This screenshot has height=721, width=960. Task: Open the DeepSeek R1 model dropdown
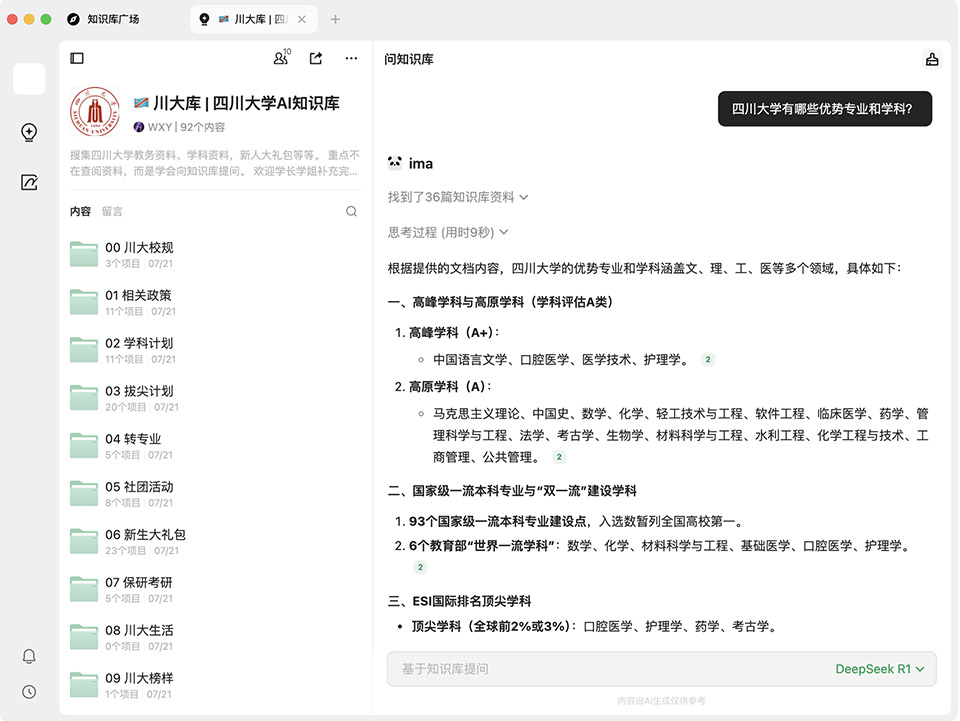tap(879, 669)
